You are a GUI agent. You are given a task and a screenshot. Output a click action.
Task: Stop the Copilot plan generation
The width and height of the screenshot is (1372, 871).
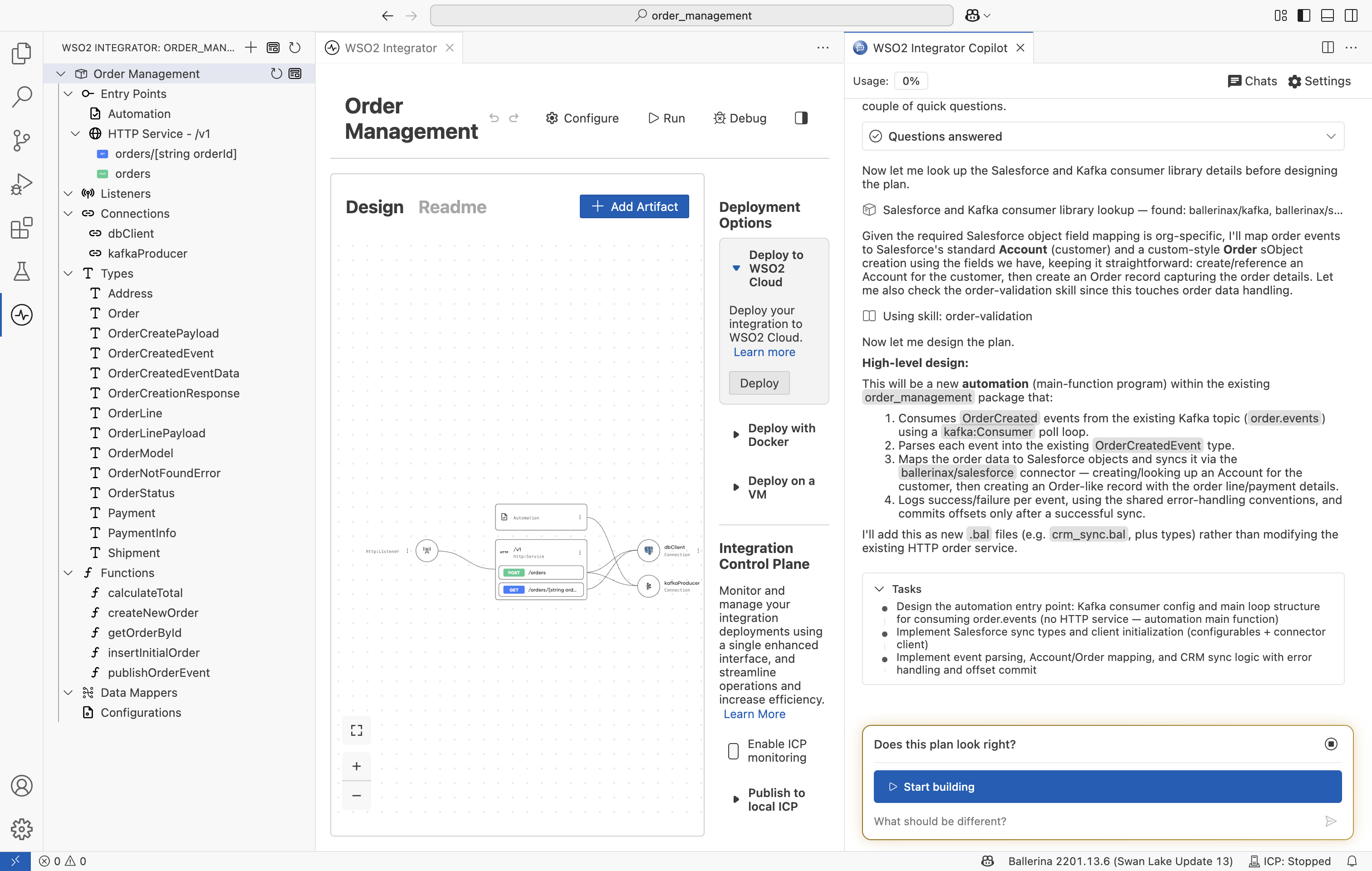tap(1330, 744)
